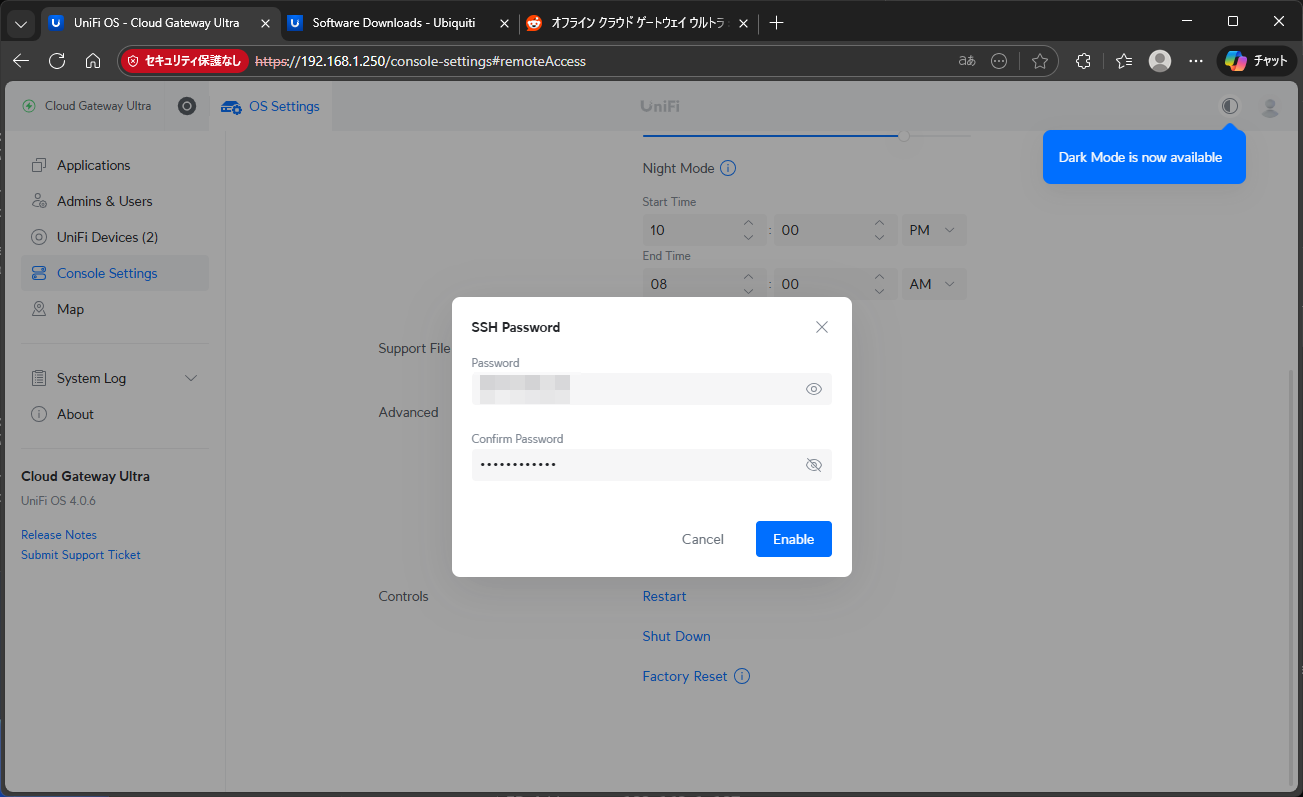This screenshot has width=1303, height=797.
Task: Open the user account avatar menu
Action: pyautogui.click(x=1270, y=107)
